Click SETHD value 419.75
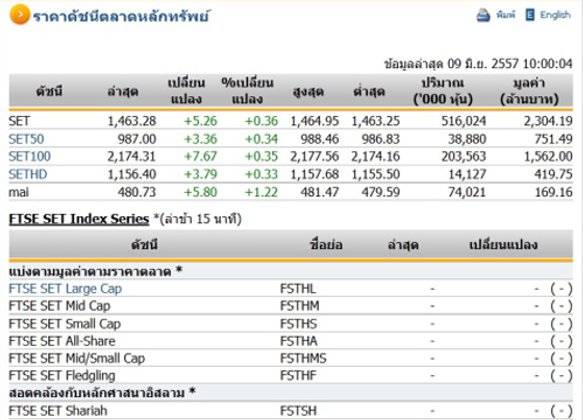This screenshot has height=420, width=583. coord(554,174)
